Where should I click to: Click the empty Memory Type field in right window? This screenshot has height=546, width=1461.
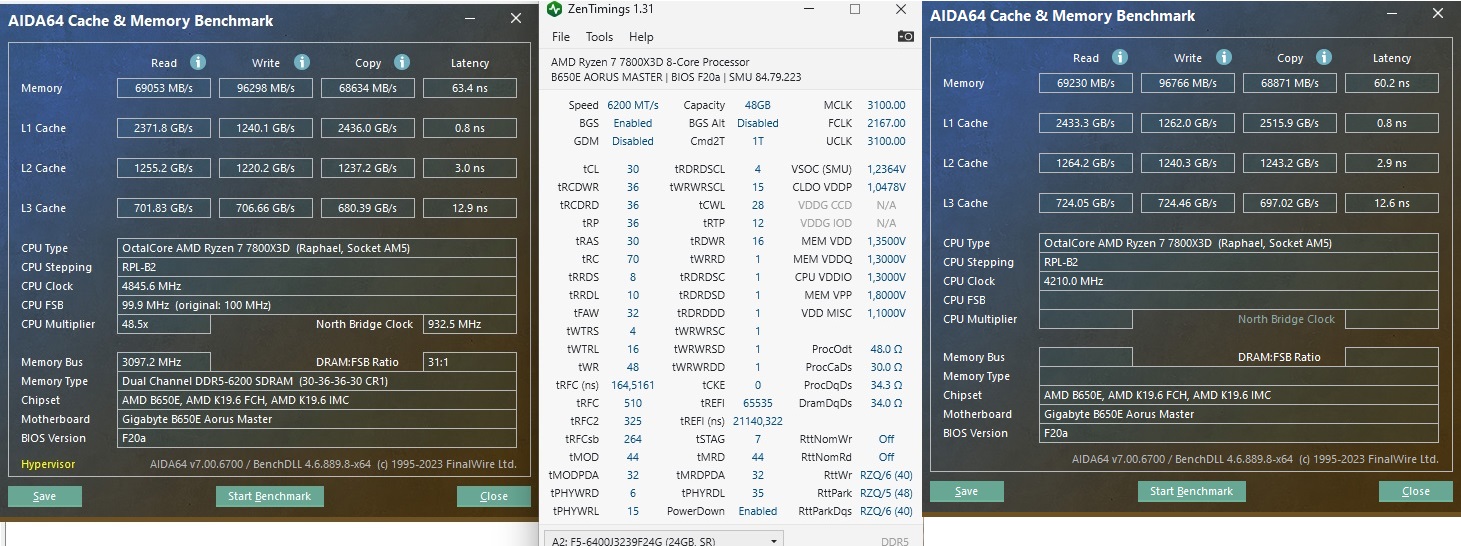click(1239, 376)
